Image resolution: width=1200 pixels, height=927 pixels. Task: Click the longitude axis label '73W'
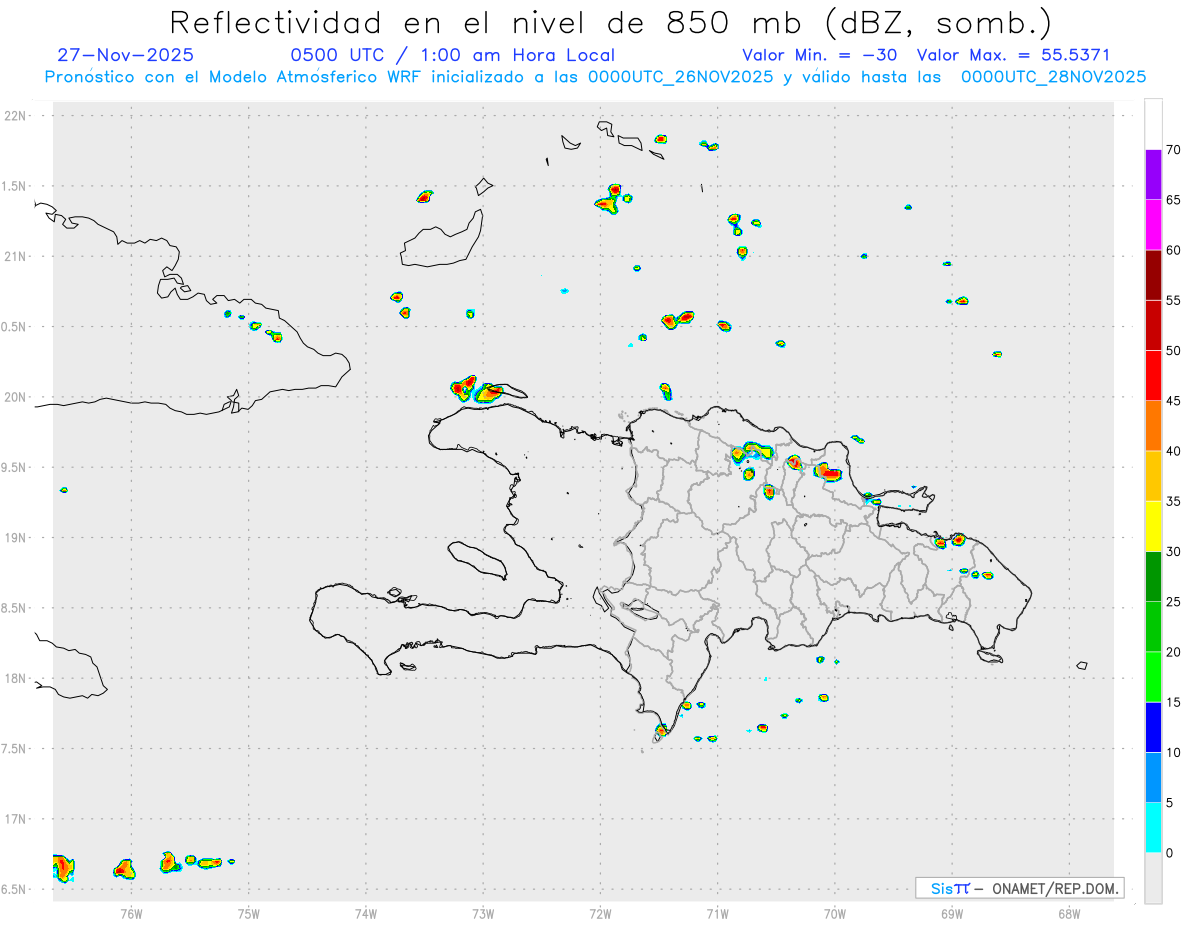483,913
